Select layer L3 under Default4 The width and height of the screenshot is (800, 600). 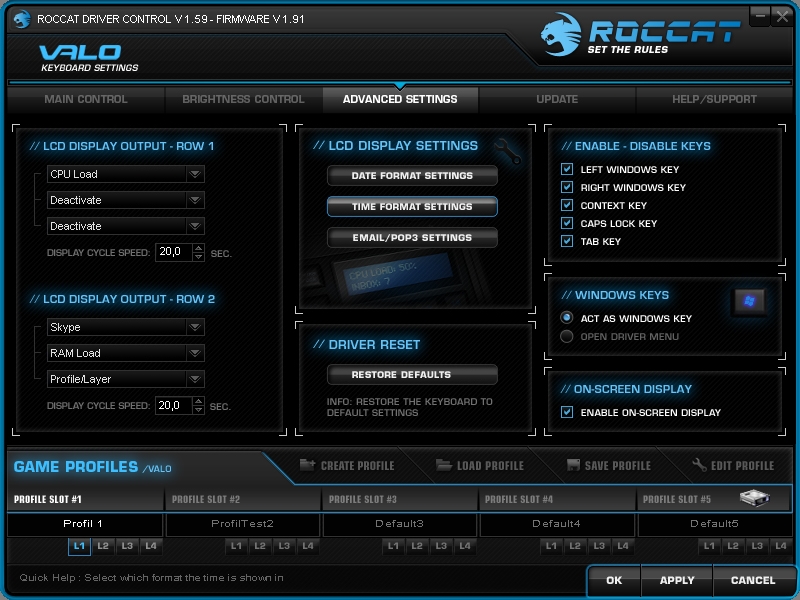click(599, 546)
